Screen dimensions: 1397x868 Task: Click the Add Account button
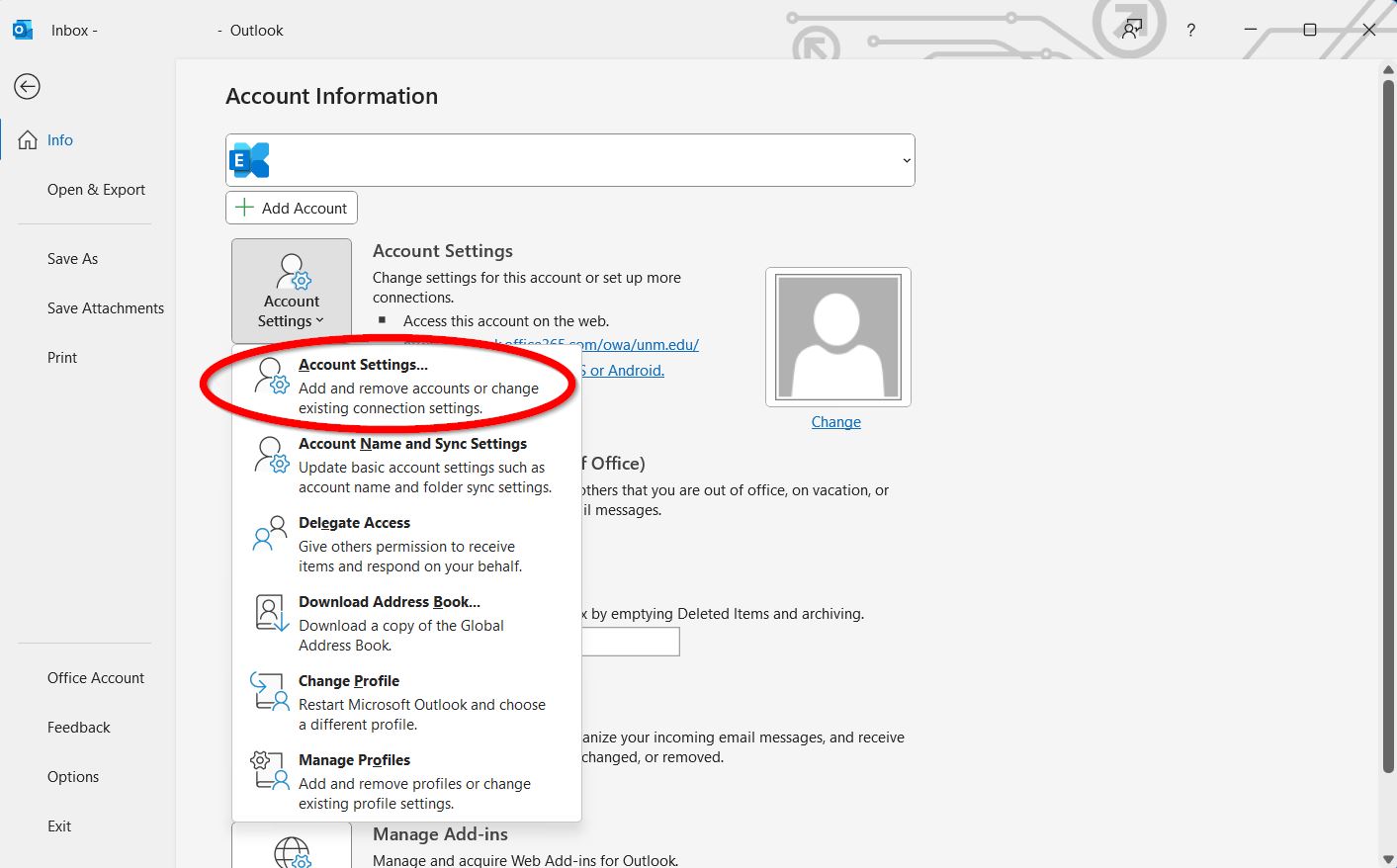point(292,208)
